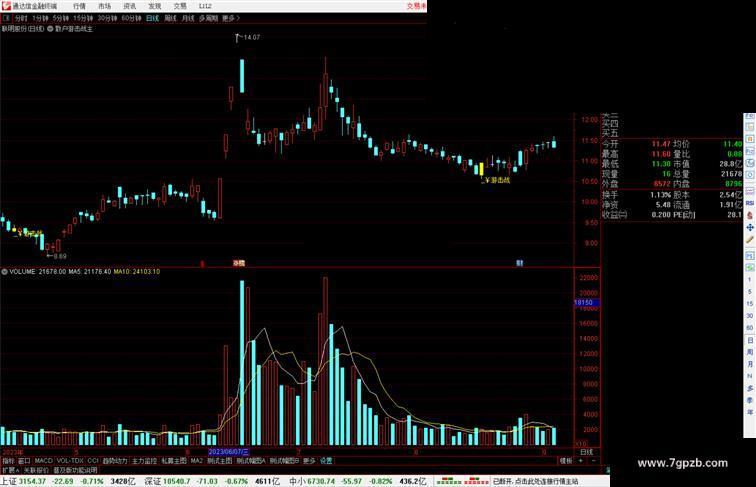Screen dimensions: 756x487
Task: Select the 月线 period tab
Action: (188, 18)
